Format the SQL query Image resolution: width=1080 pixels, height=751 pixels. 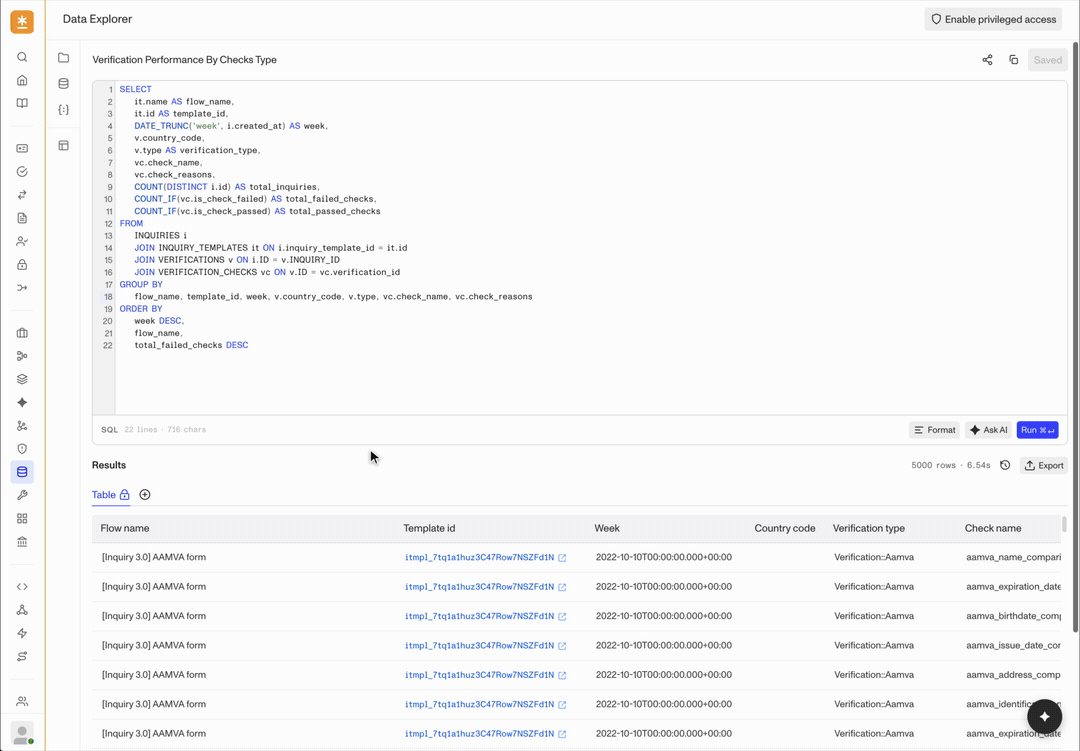934,430
